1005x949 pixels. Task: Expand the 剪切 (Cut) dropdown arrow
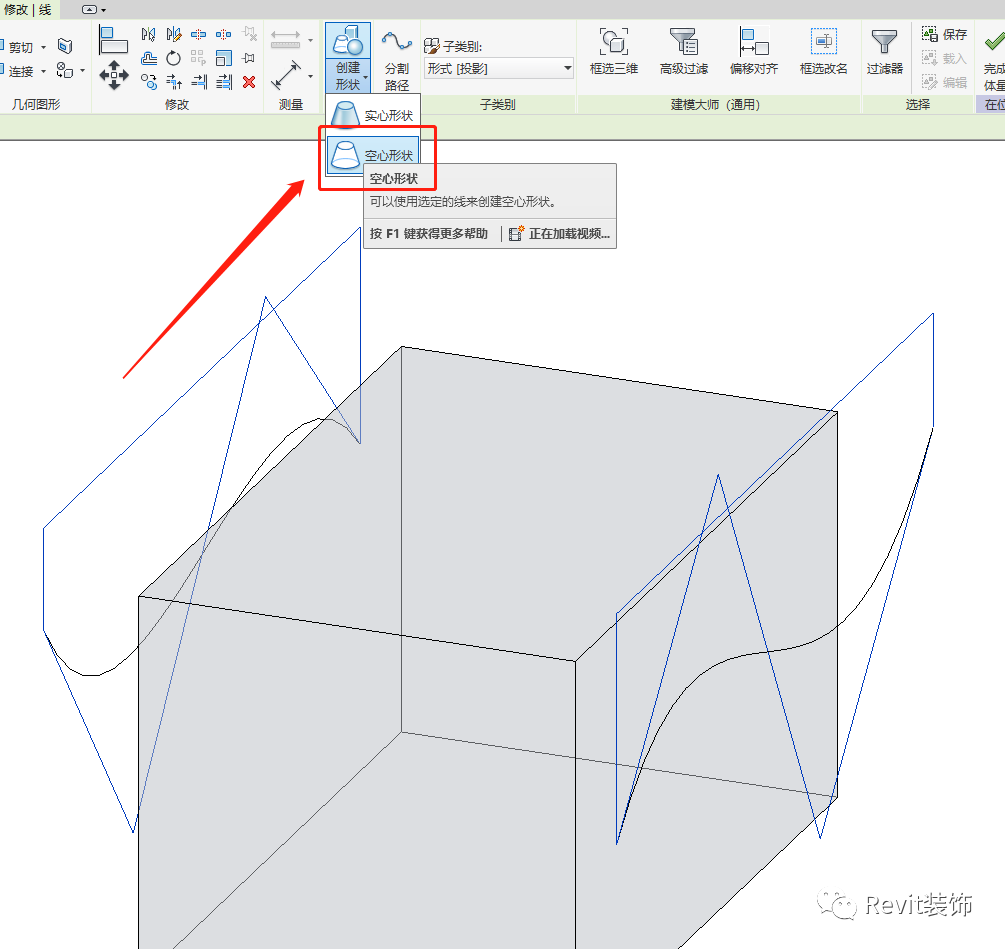pos(43,47)
